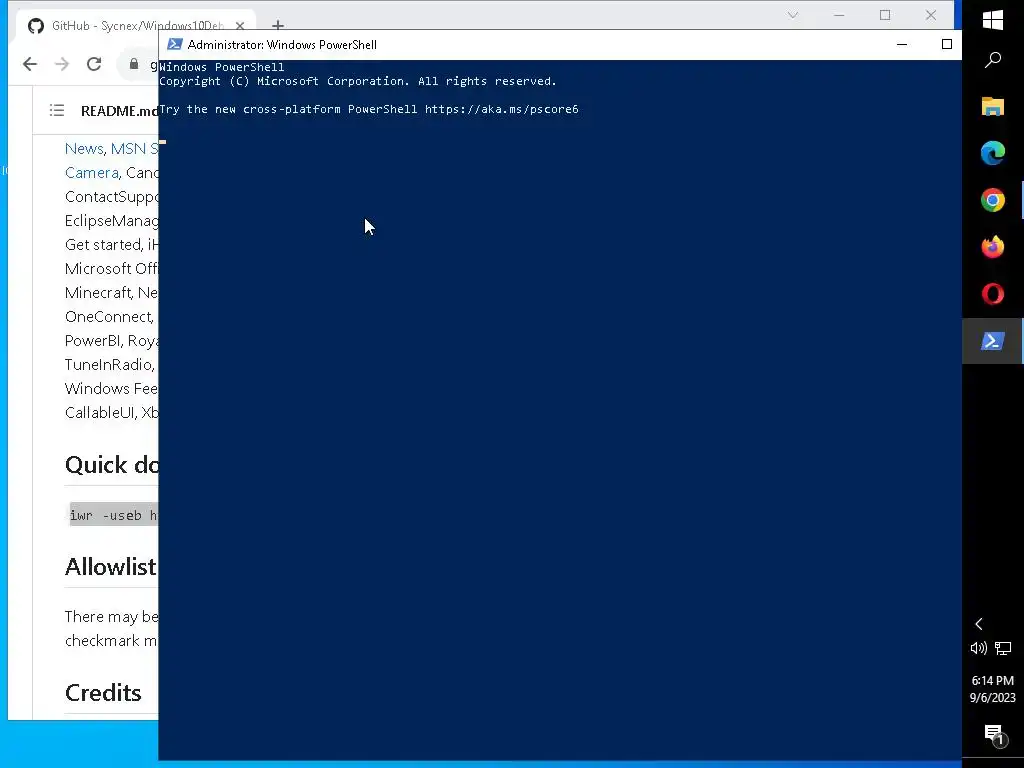1024x768 pixels.
Task: Reload the Chrome page
Action: (94, 64)
